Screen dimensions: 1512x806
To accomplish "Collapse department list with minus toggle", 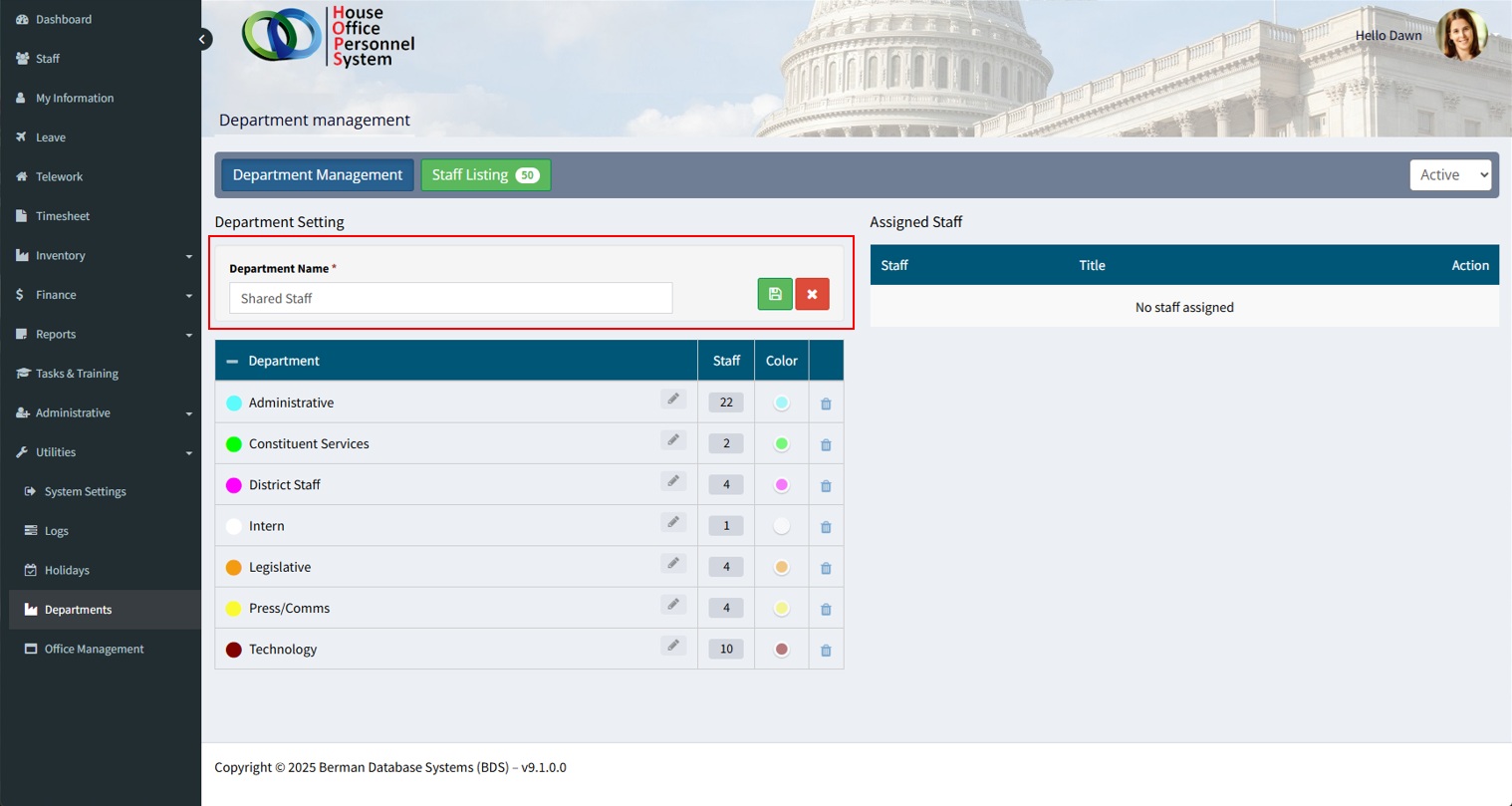I will tap(232, 362).
